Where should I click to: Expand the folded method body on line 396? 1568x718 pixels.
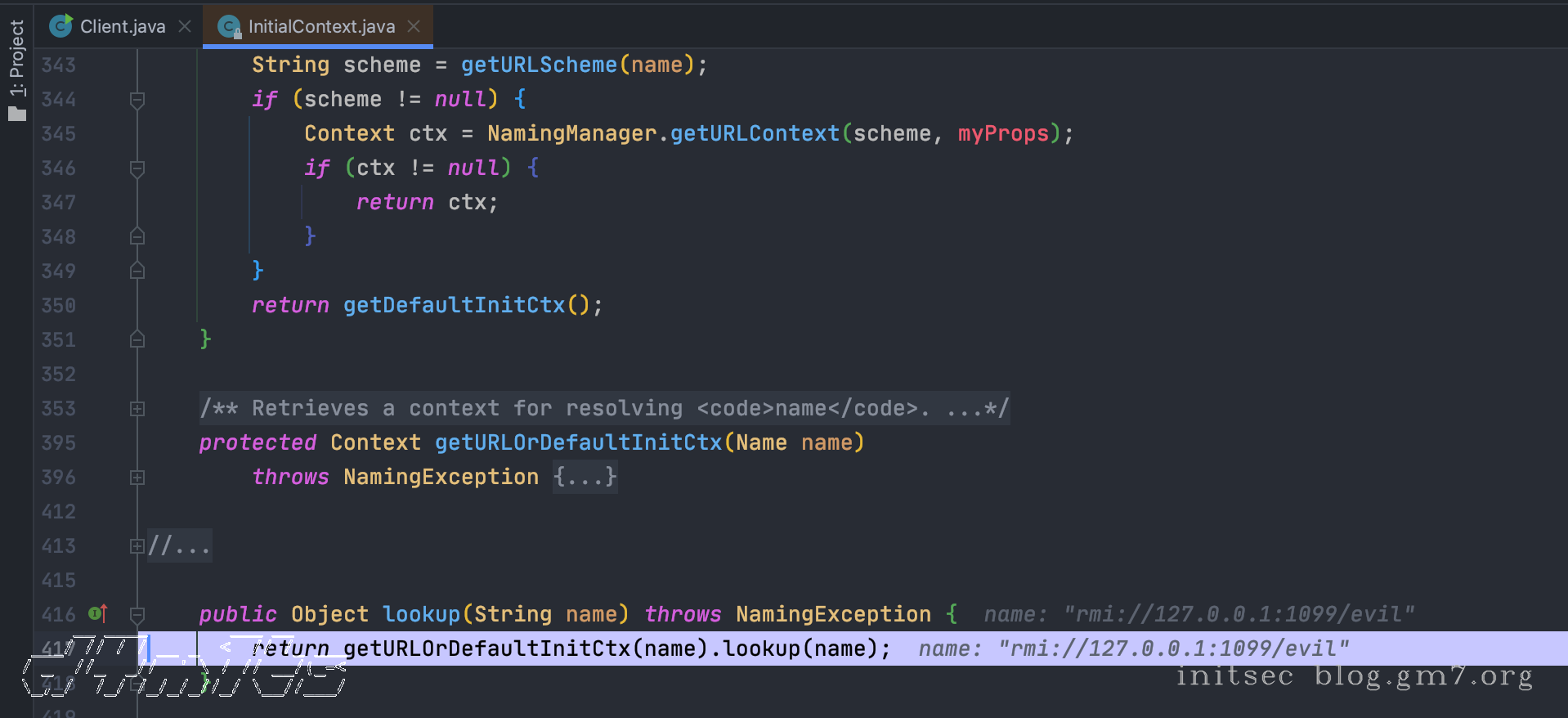(137, 478)
